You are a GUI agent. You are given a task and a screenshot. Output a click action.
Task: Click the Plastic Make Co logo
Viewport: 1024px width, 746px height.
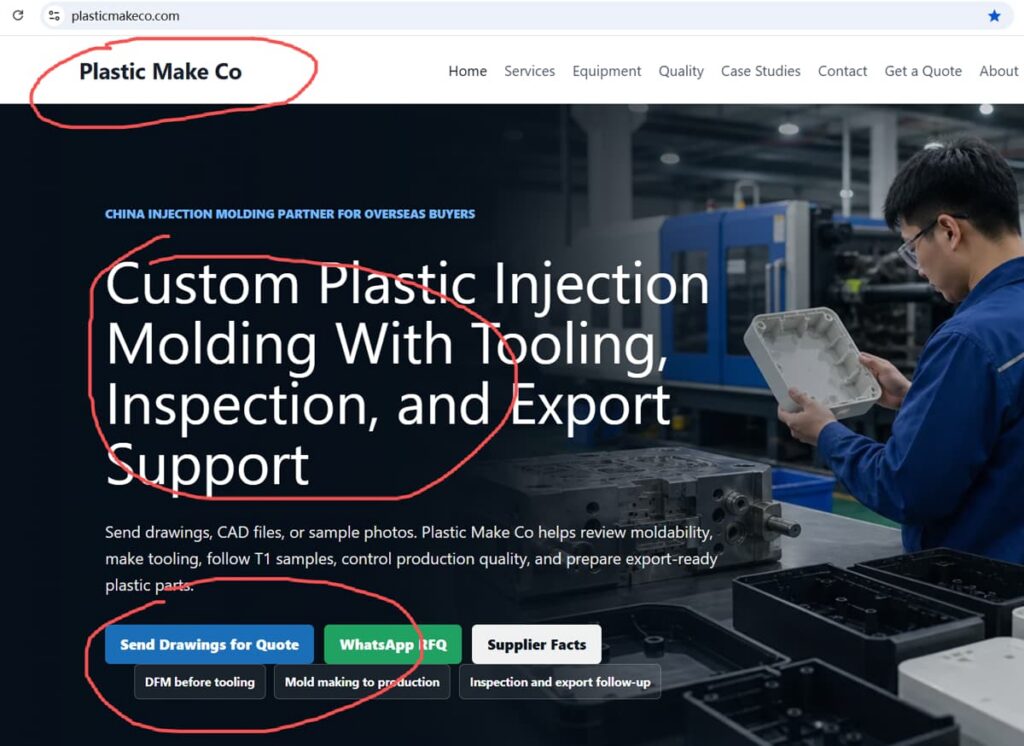161,71
